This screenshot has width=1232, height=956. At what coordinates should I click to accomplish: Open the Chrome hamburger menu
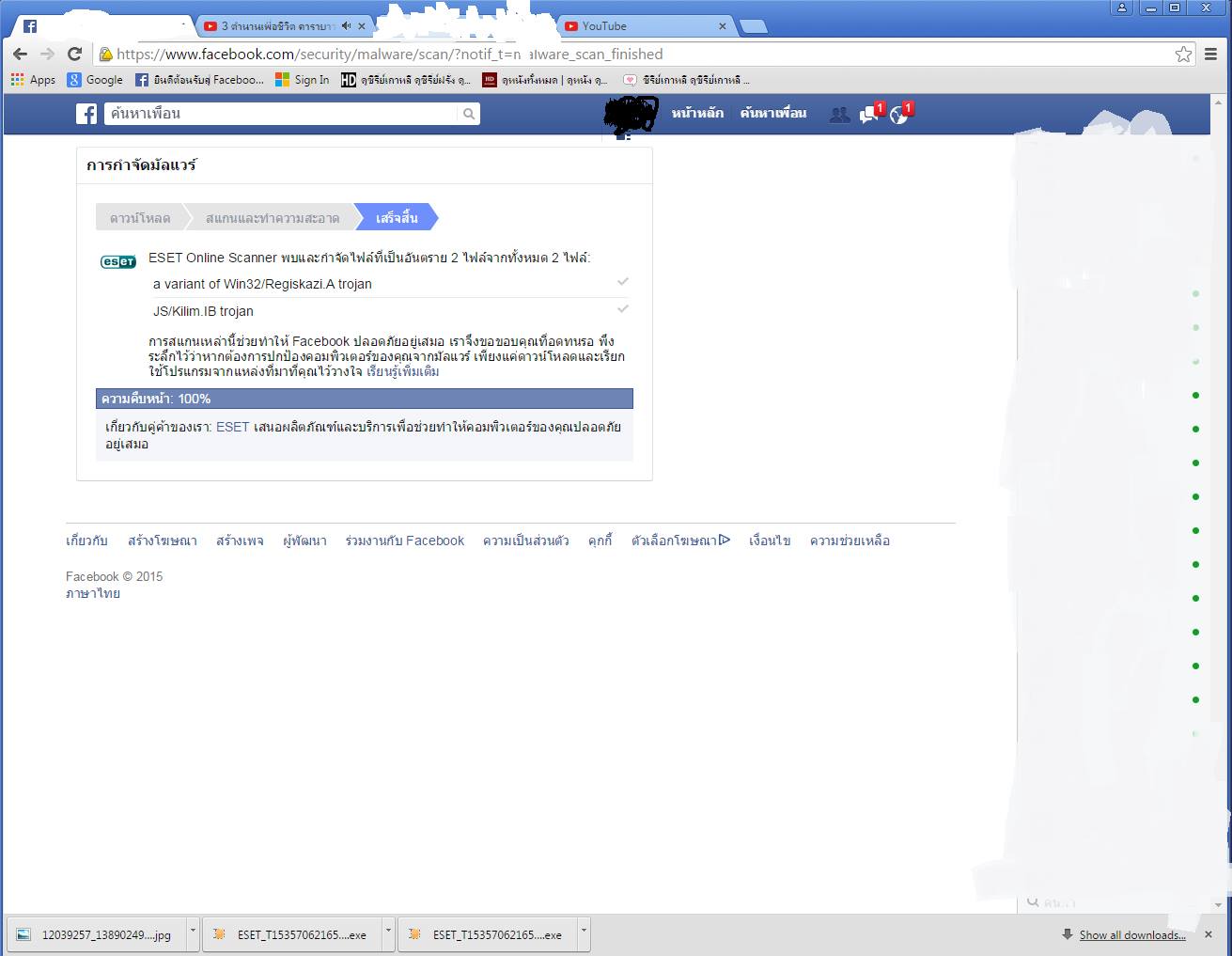(x=1211, y=55)
